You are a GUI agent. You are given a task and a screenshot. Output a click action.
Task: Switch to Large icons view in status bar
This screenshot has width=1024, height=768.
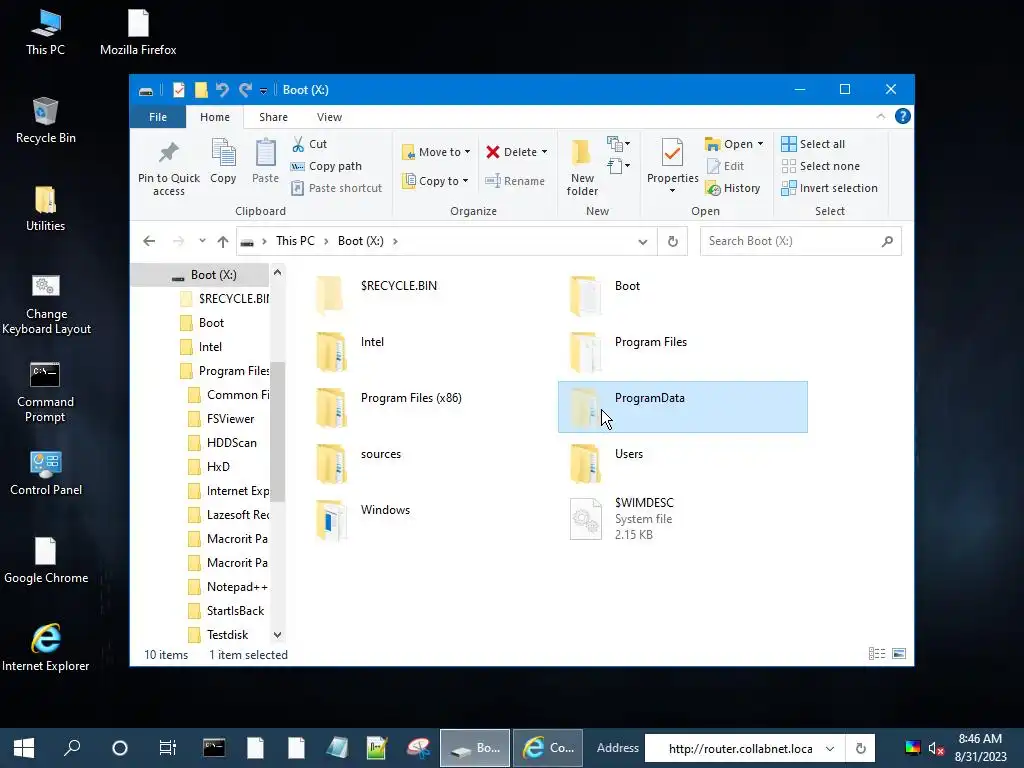click(x=899, y=654)
